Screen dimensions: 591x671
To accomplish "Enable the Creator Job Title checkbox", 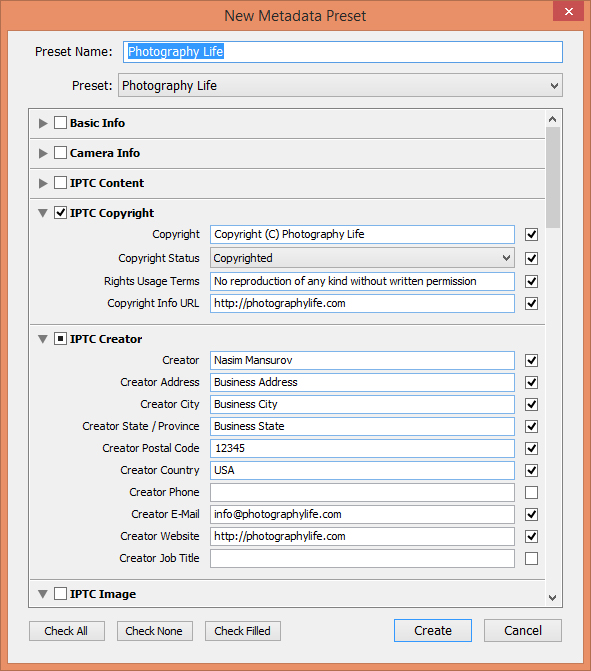I will (x=532, y=558).
